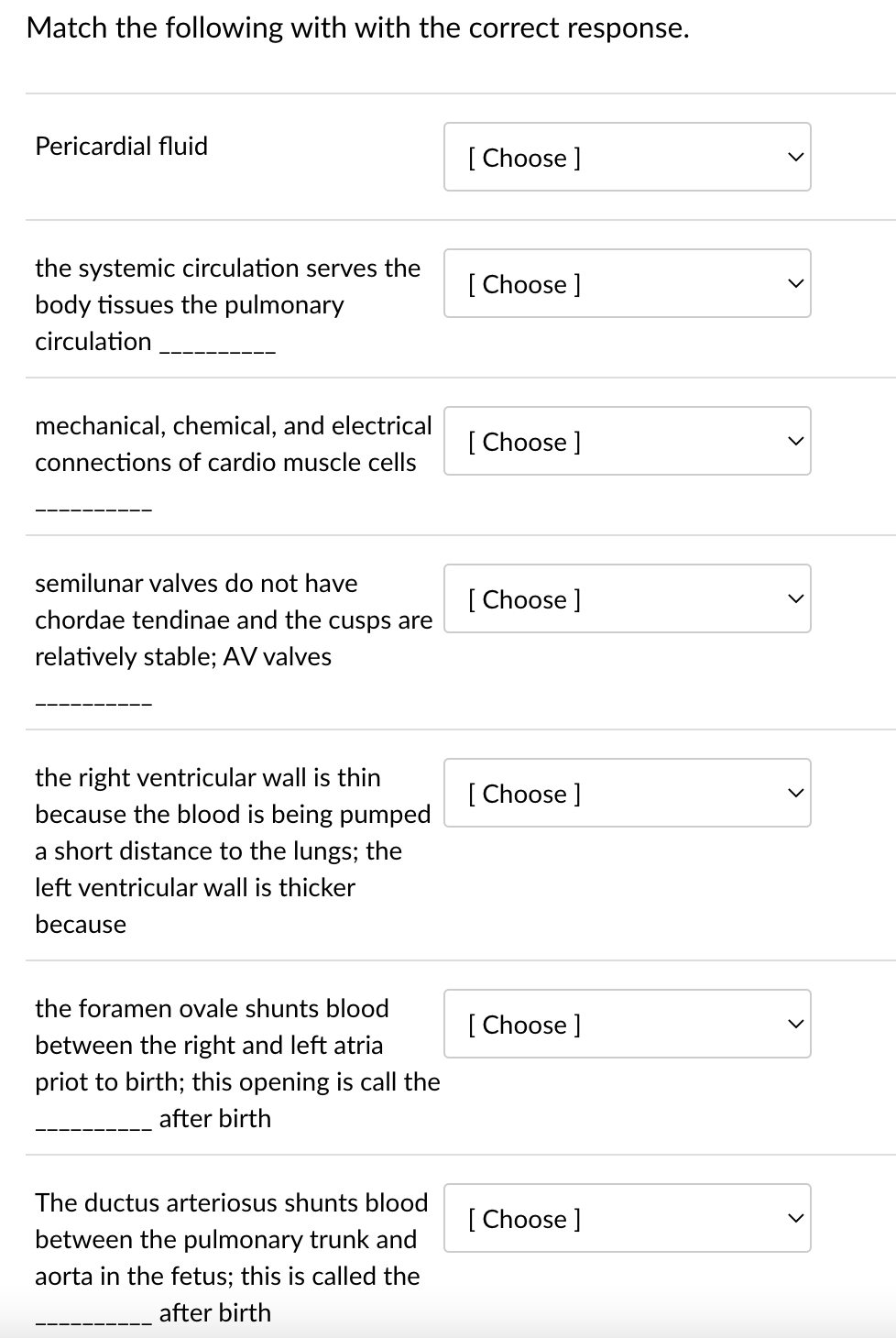The width and height of the screenshot is (896, 1338).
Task: Click chevron arrow in semilunar valves row
Action: pyautogui.click(x=796, y=598)
